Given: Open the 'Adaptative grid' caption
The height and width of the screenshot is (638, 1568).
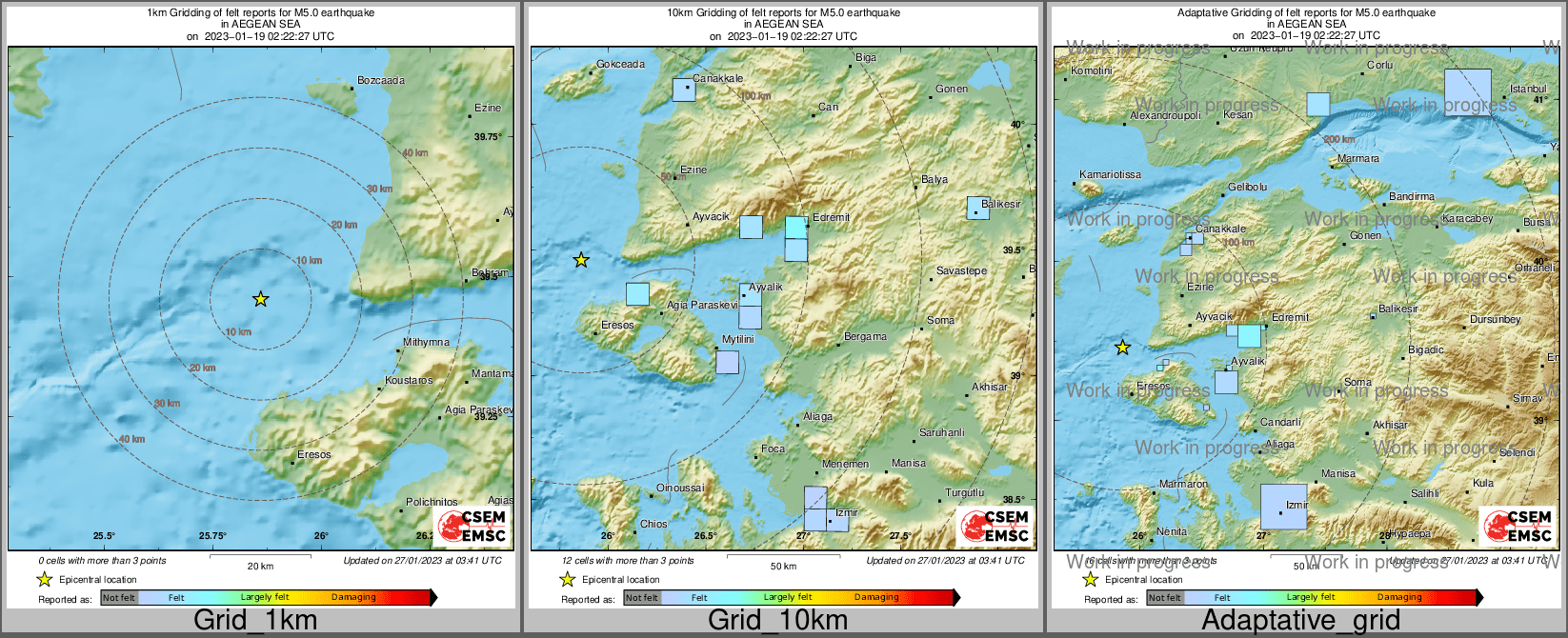Looking at the screenshot, I should [x=1300, y=620].
